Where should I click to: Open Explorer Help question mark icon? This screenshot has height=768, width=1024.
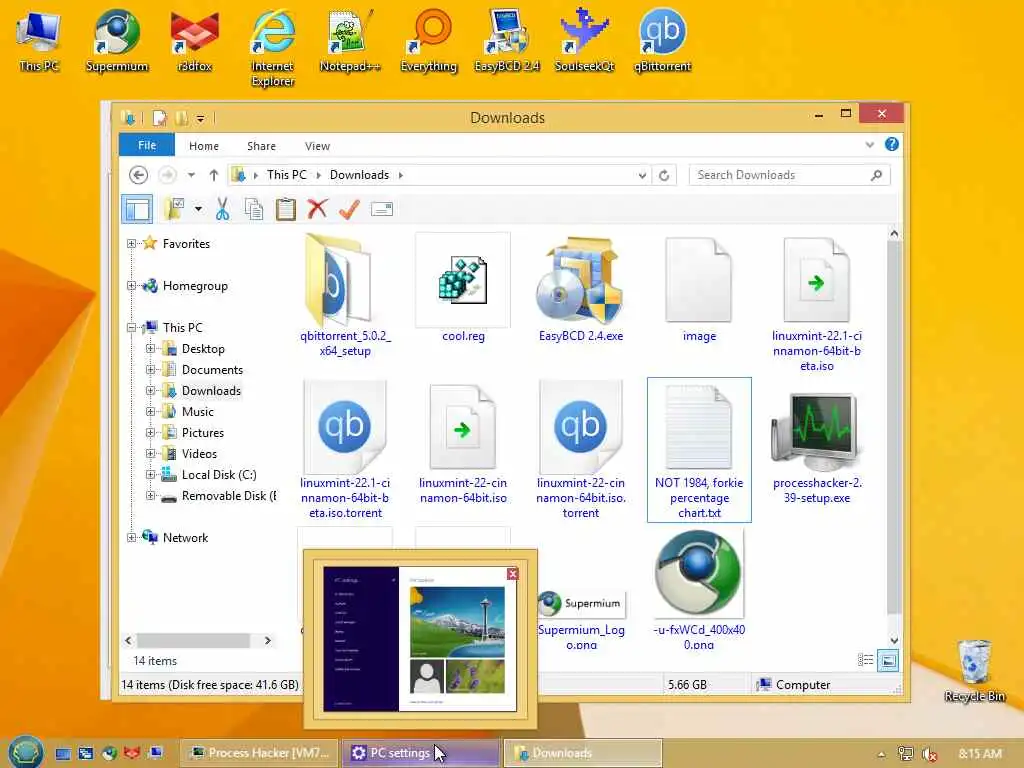pos(891,144)
